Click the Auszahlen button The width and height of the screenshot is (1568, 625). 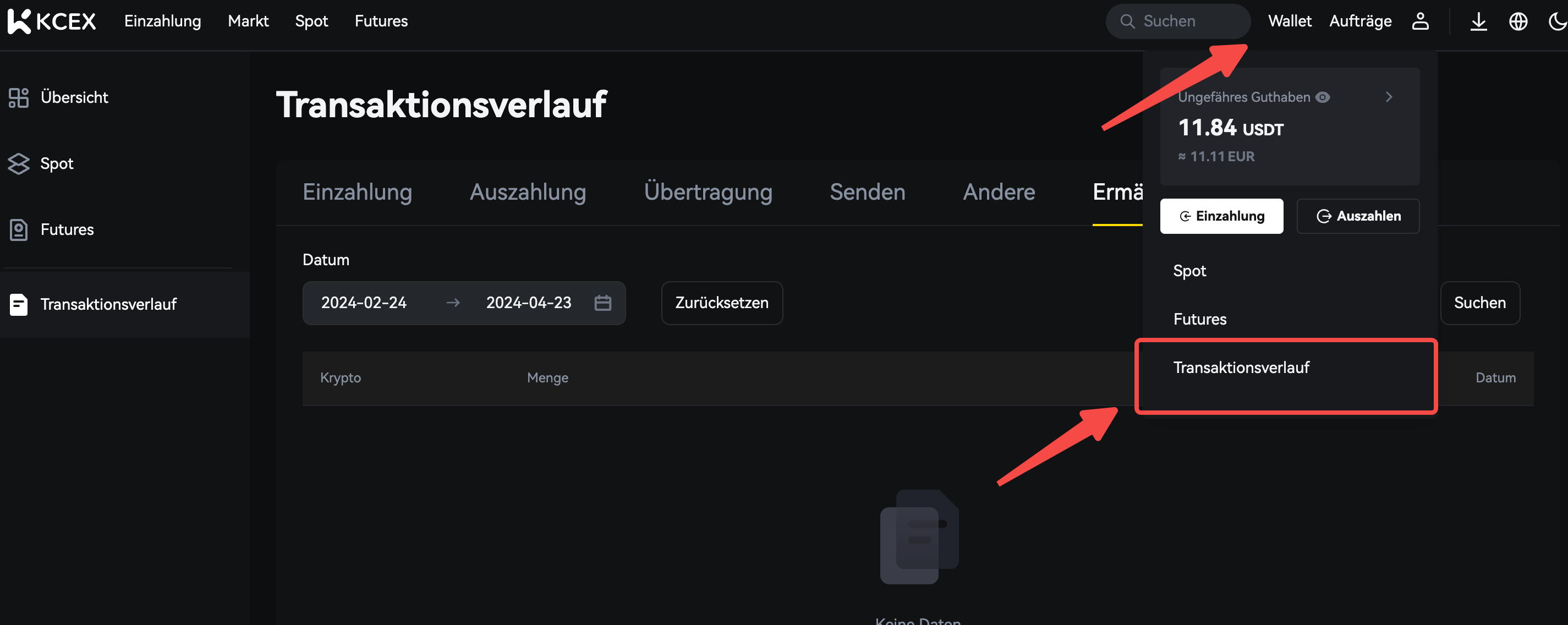pyautogui.click(x=1358, y=216)
